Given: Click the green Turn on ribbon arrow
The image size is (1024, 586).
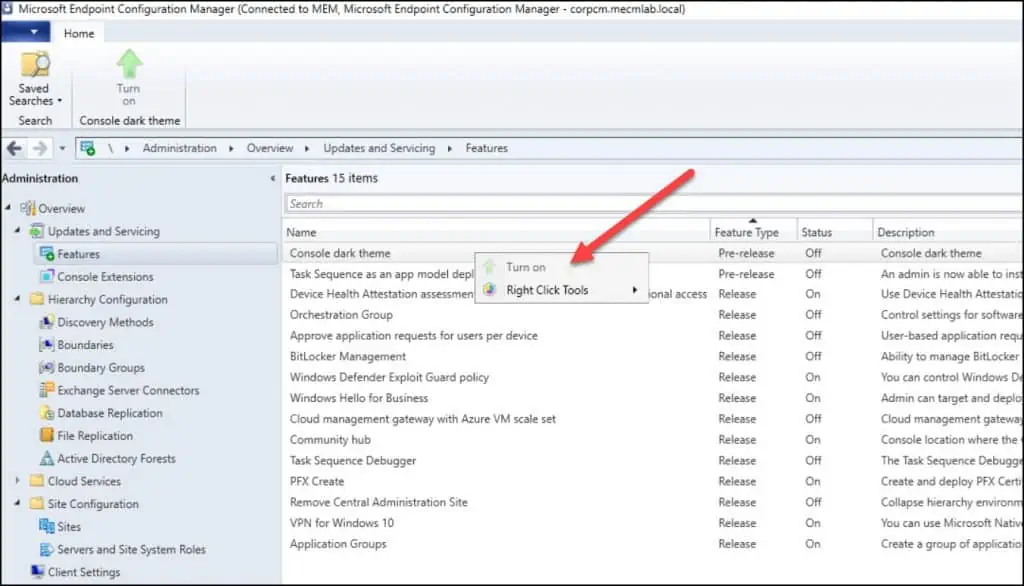Looking at the screenshot, I should click(x=129, y=65).
